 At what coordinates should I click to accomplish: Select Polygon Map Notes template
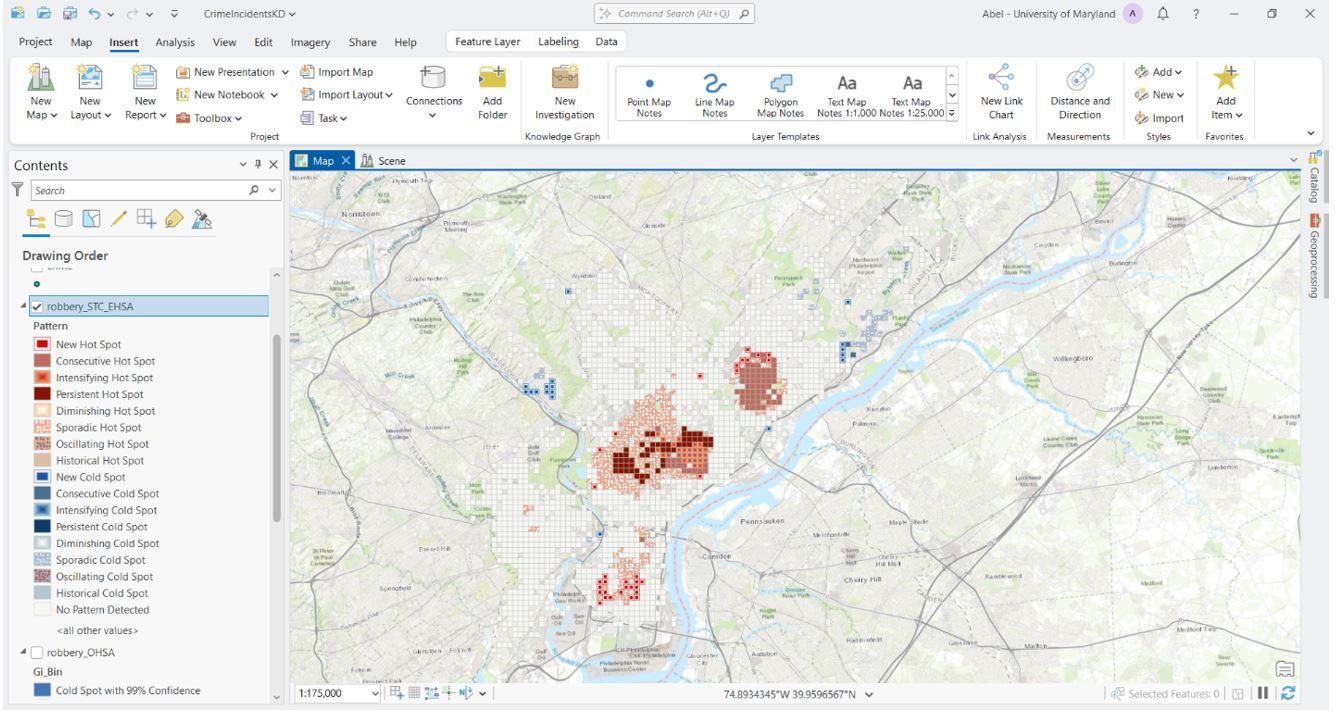click(780, 92)
